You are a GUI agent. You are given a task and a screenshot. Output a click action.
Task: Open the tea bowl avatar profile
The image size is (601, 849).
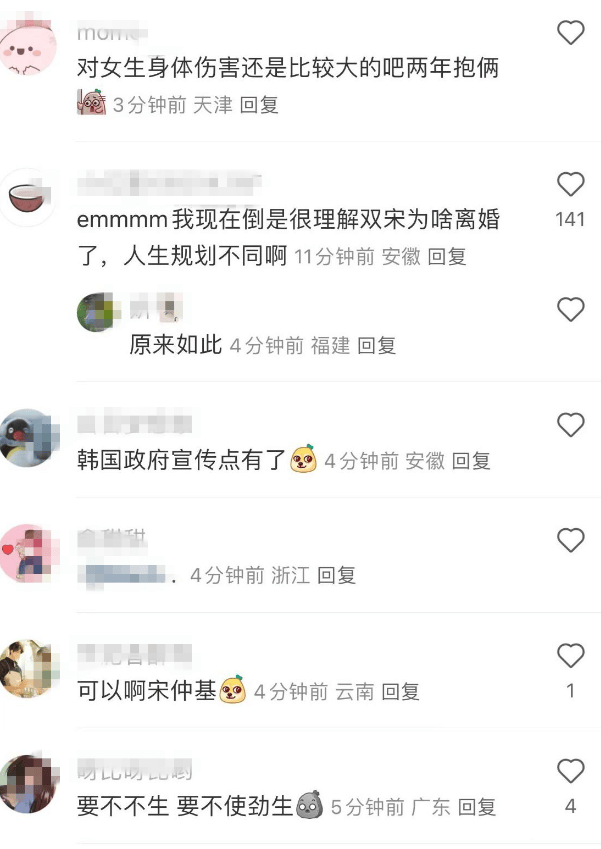tap(27, 198)
